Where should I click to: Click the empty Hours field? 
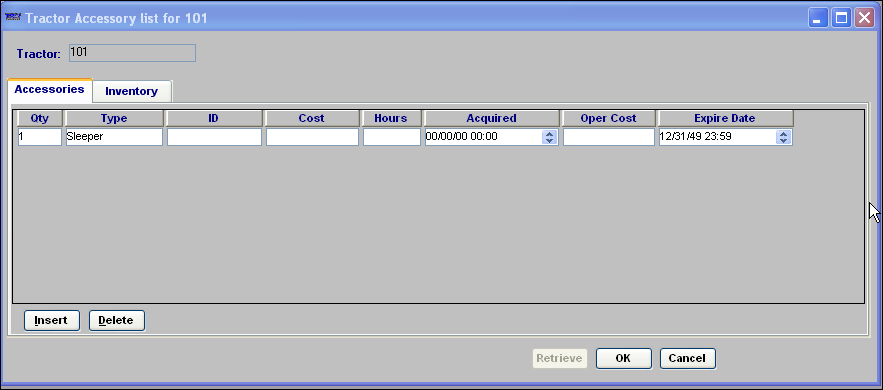(x=391, y=137)
